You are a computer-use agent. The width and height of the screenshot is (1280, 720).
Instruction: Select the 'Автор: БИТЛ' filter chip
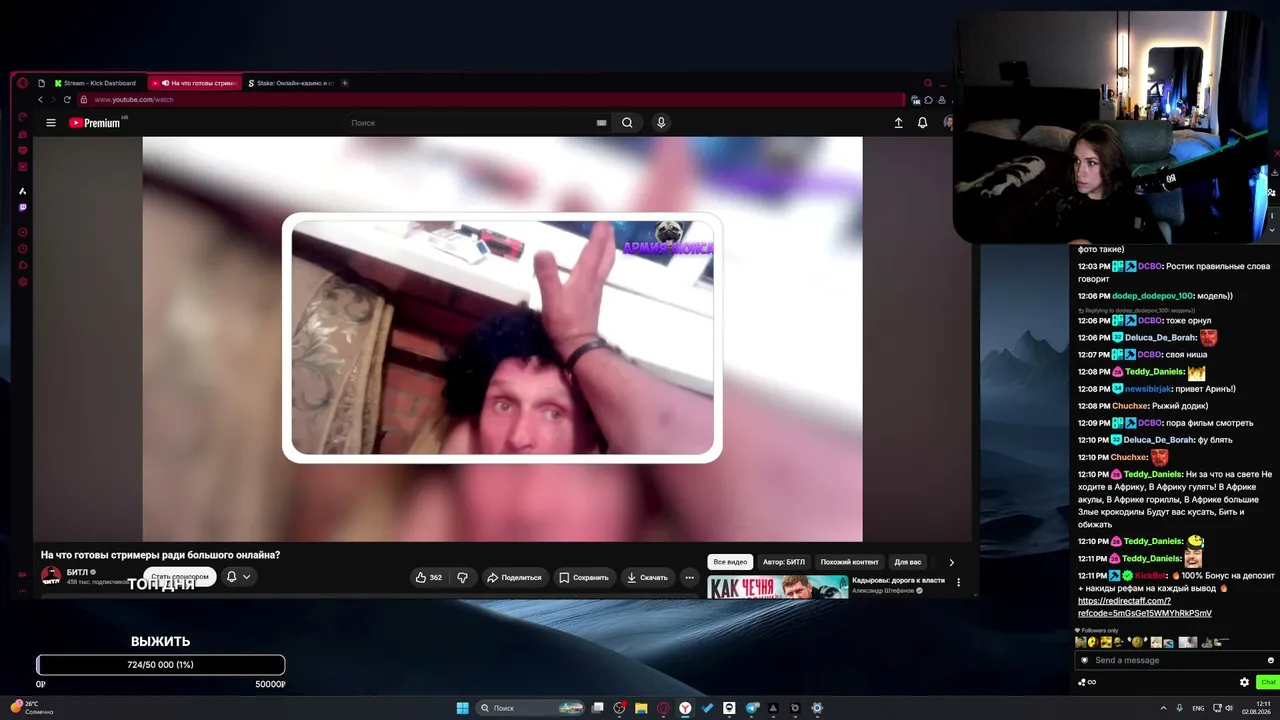click(784, 562)
